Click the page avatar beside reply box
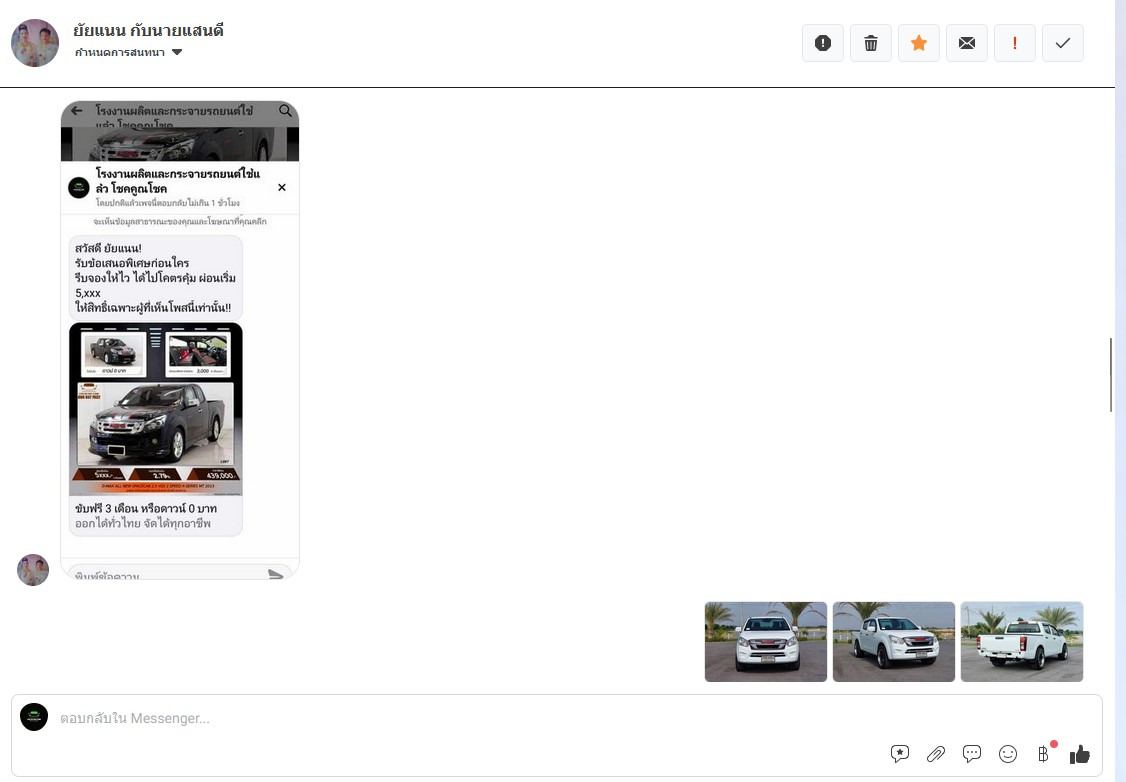Screen dimensions: 1126x782 [x=34, y=717]
